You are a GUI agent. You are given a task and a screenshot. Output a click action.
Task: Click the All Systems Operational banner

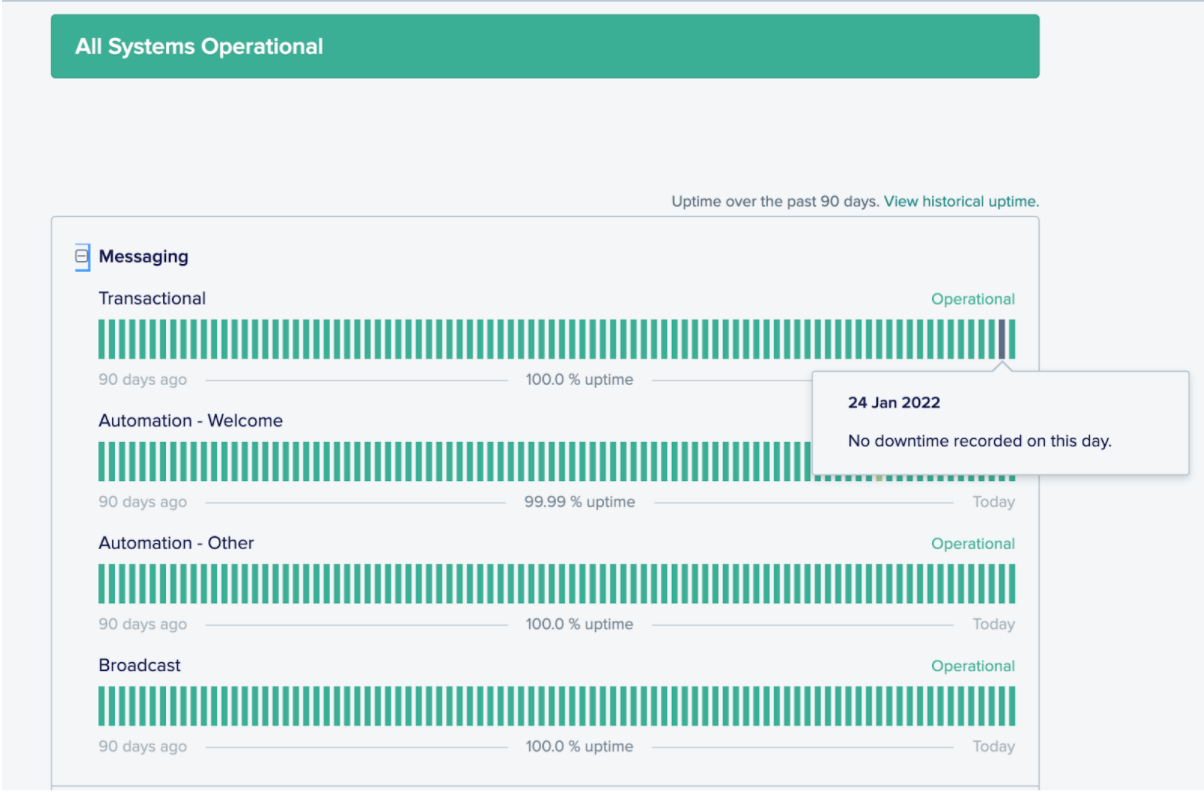tap(545, 46)
